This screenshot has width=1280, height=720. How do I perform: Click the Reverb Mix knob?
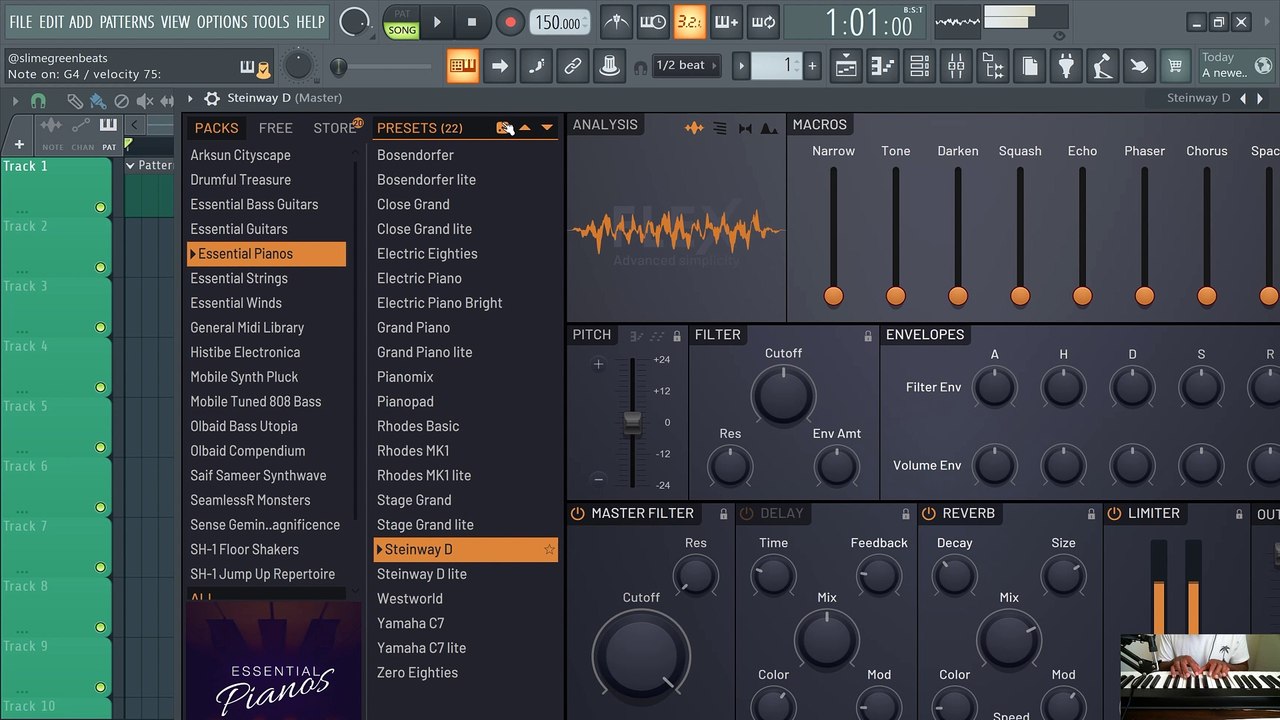(x=1009, y=640)
